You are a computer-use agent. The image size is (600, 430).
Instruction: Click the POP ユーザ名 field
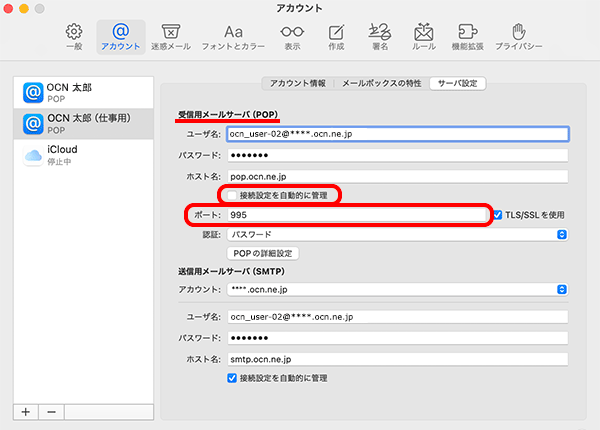398,134
